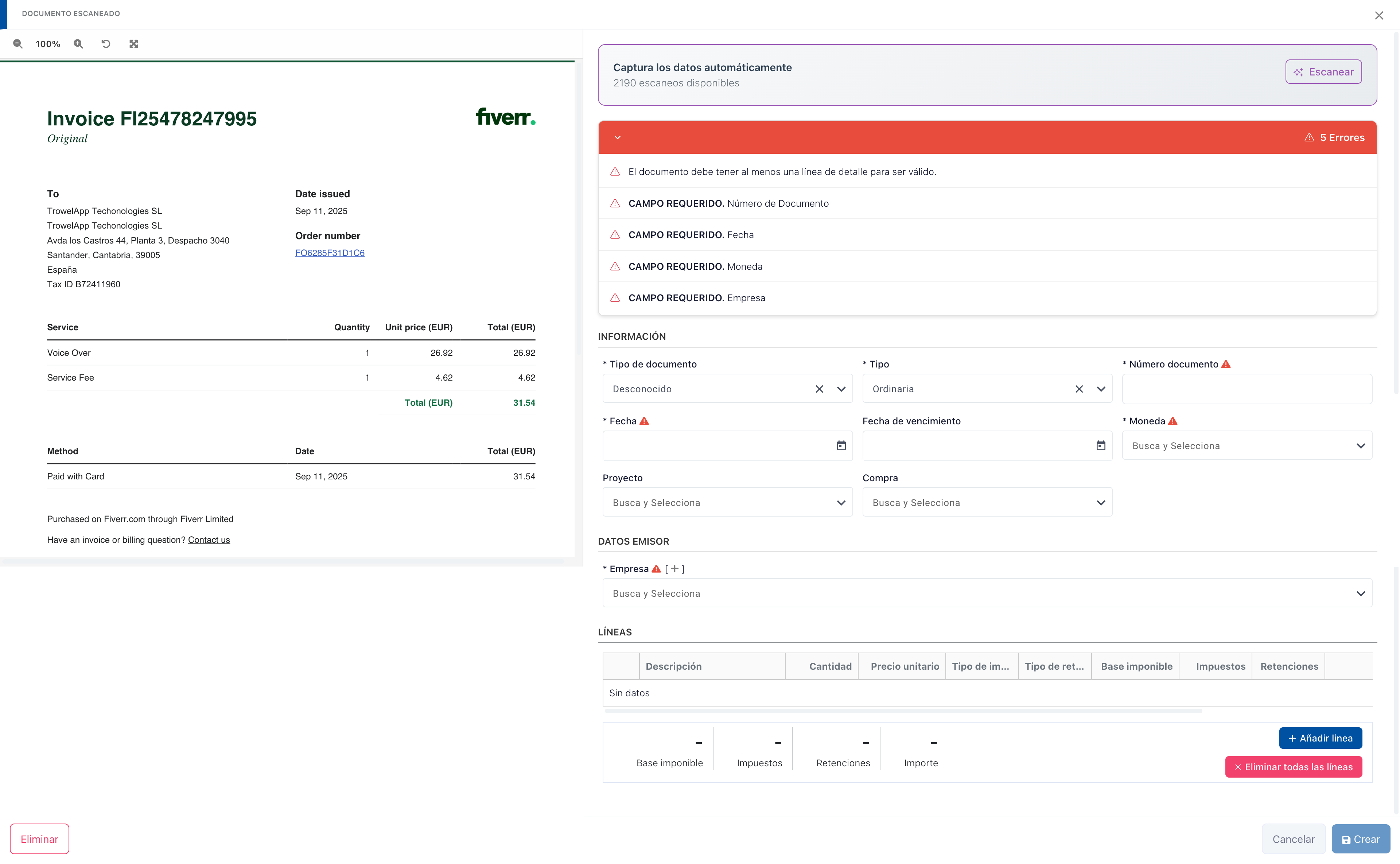Clear the Tipo de documento selection
This screenshot has width=1400, height=864.
click(819, 389)
